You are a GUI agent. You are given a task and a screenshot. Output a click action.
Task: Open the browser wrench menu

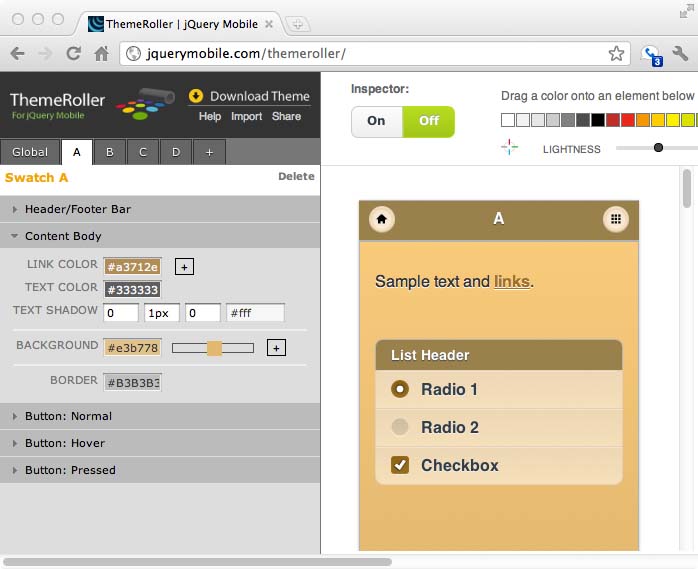(x=680, y=53)
